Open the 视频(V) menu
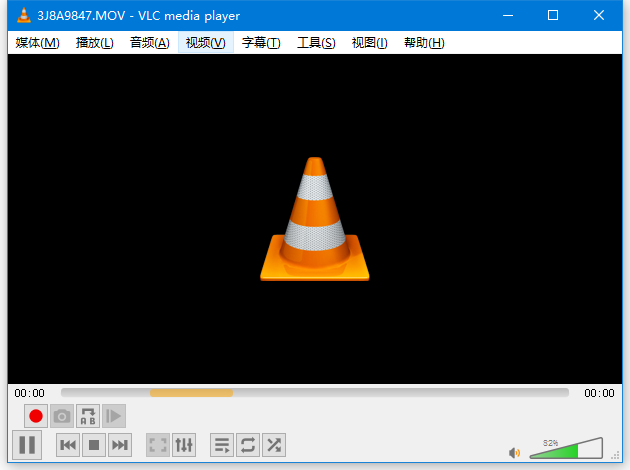Image resolution: width=630 pixels, height=470 pixels. point(206,43)
